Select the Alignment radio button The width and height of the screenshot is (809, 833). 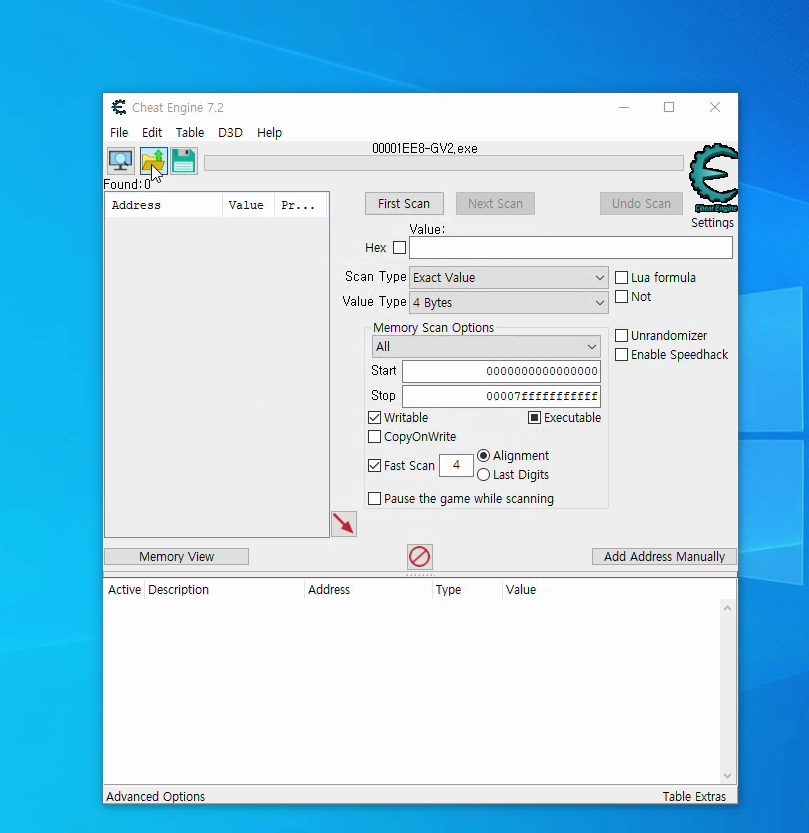pos(483,456)
